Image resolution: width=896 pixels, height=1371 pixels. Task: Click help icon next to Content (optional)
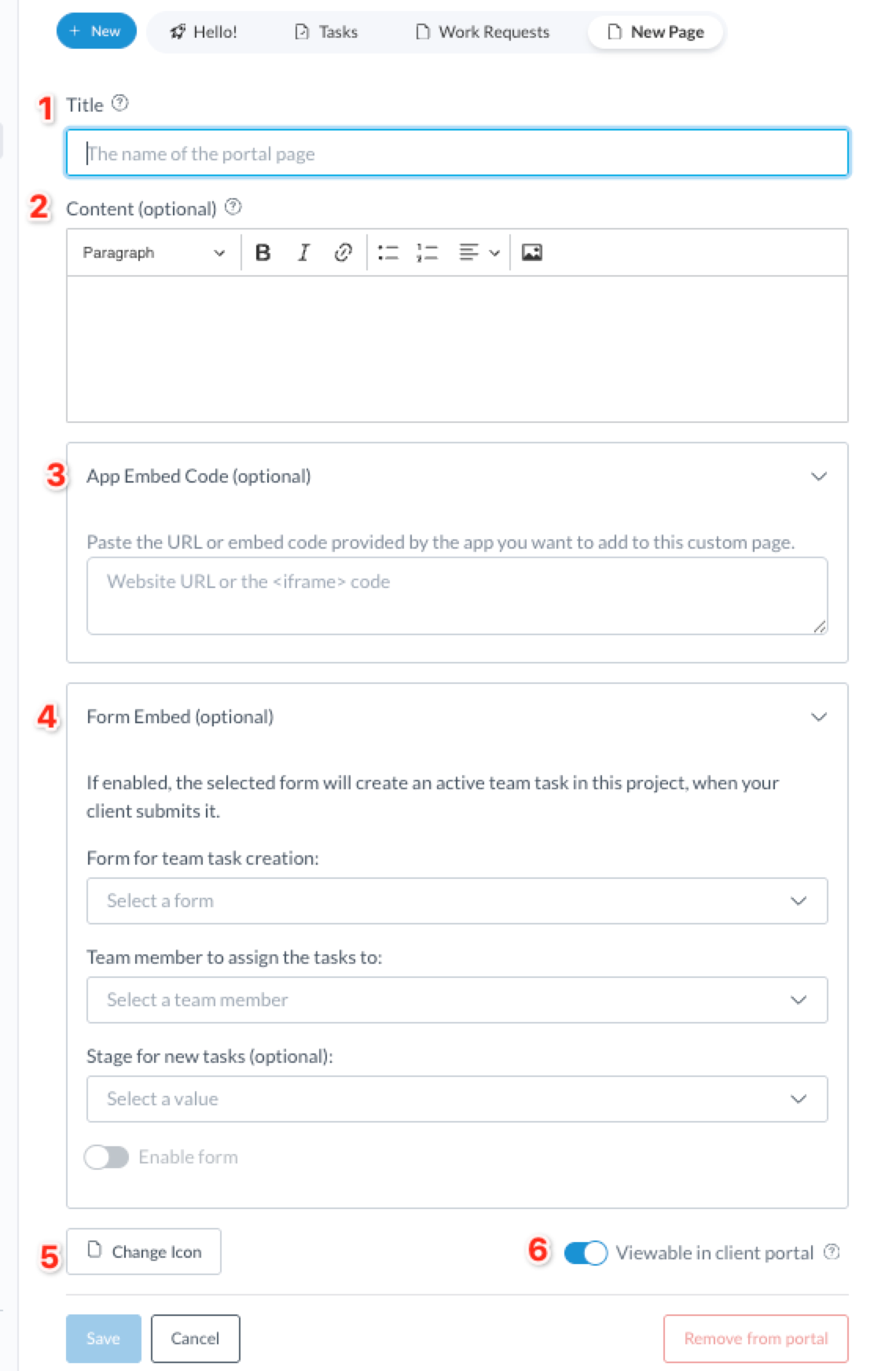[233, 207]
